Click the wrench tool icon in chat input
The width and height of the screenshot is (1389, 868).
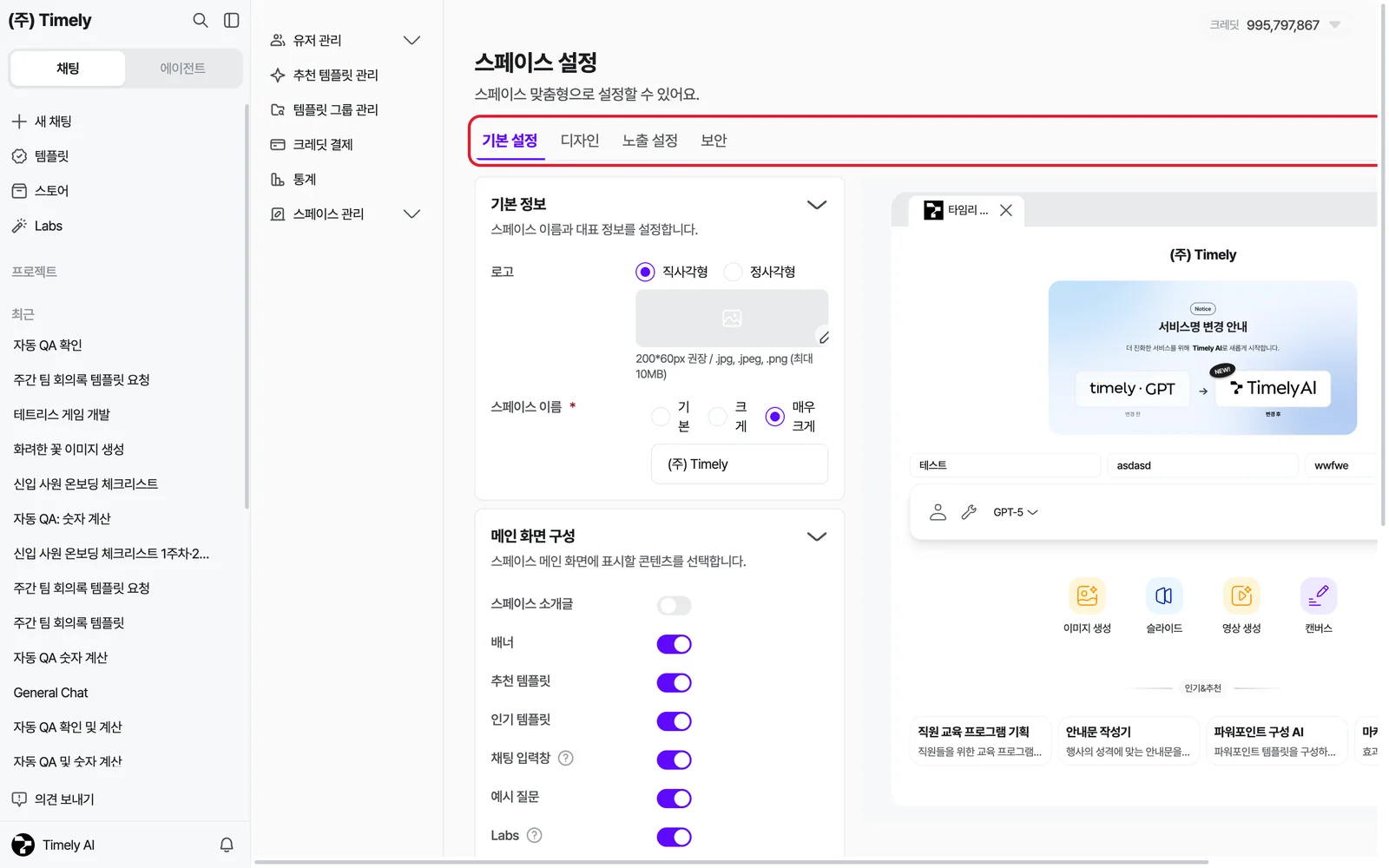tap(969, 512)
